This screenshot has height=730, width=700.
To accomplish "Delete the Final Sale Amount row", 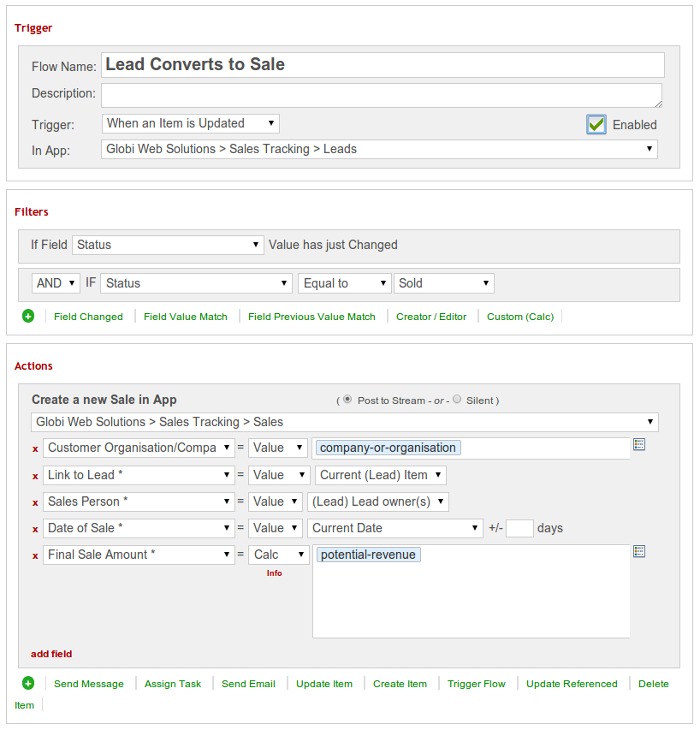I will click(x=35, y=555).
